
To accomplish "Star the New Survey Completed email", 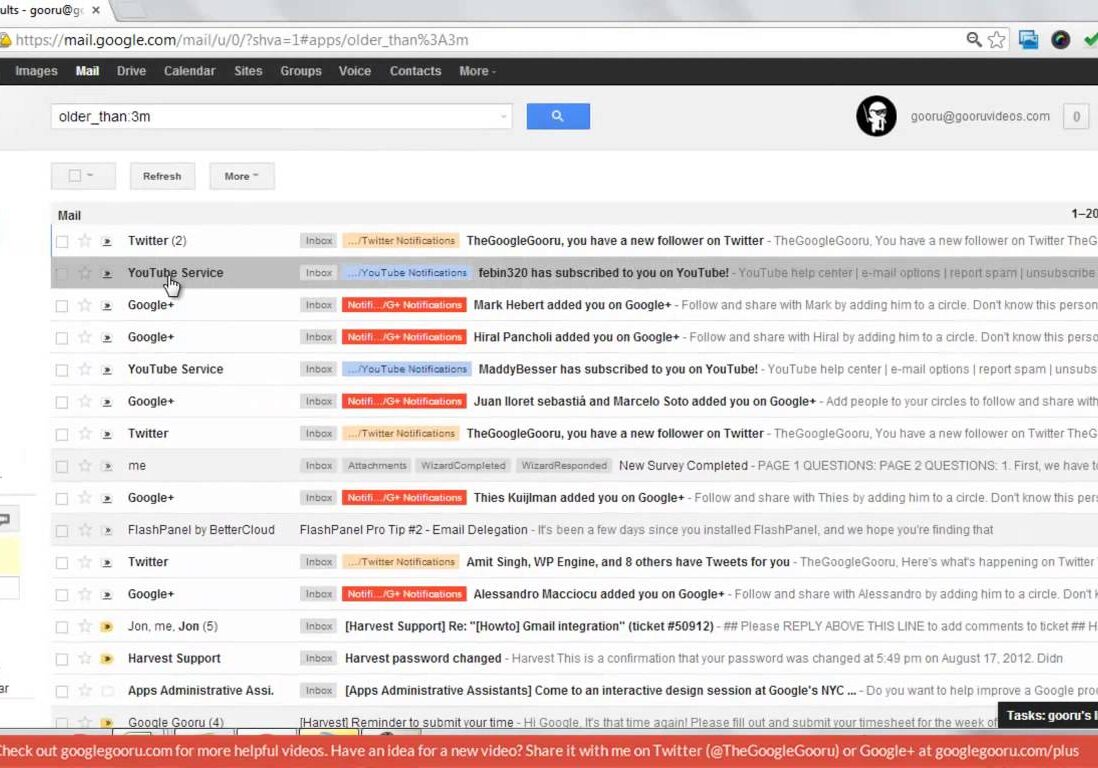I will click(x=85, y=466).
